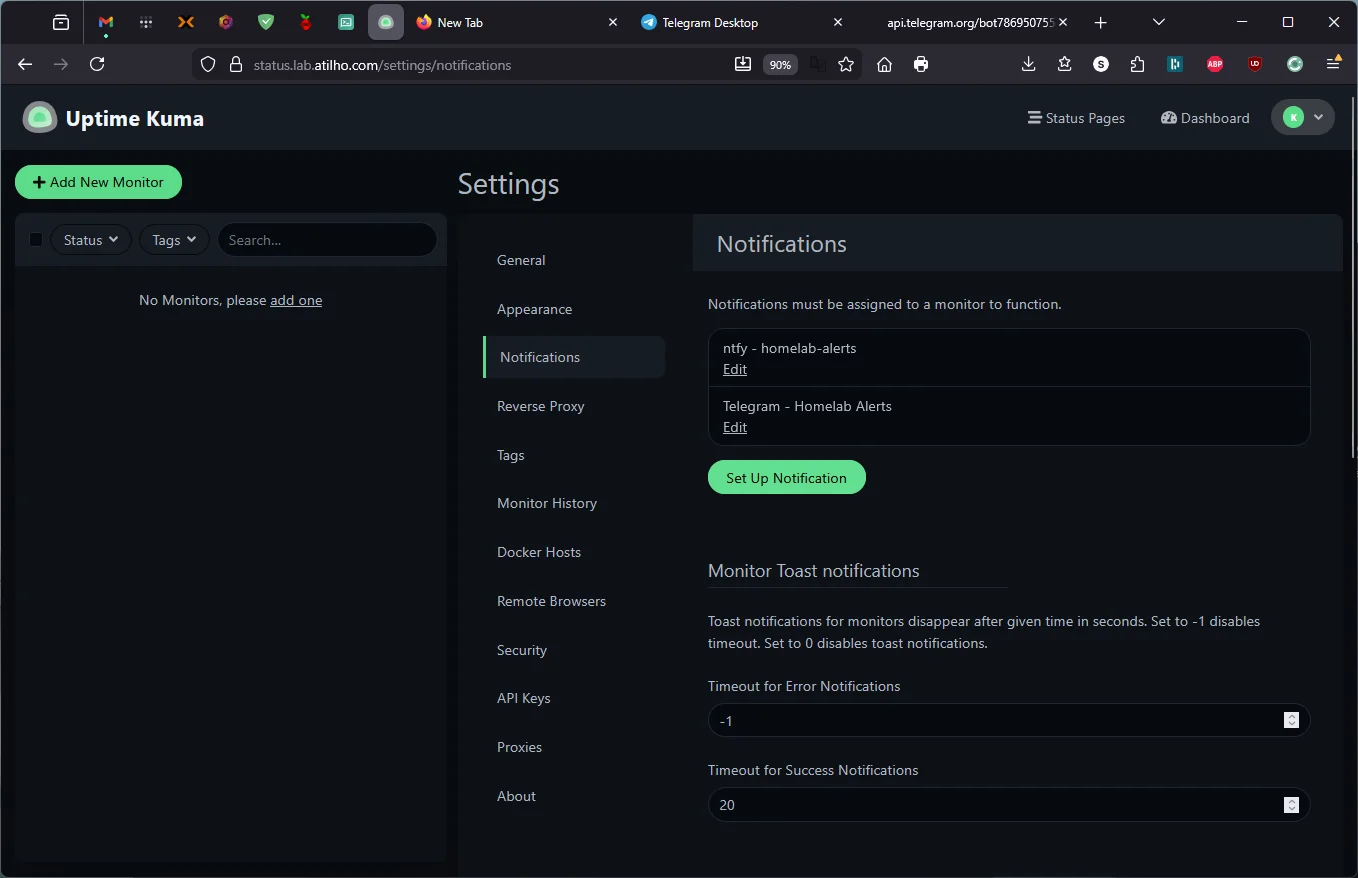This screenshot has width=1358, height=878.
Task: Increase the Error Notifications timeout stepper
Action: (x=1290, y=716)
